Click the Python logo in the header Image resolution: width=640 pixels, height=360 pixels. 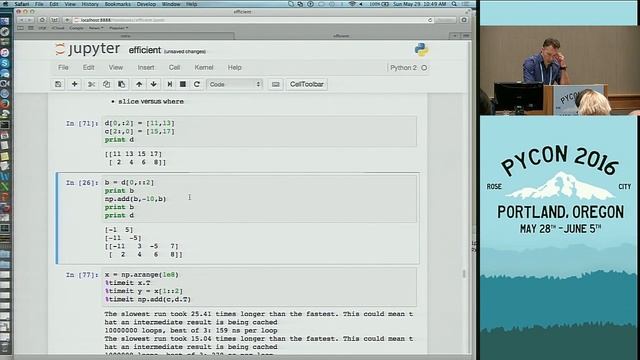click(421, 49)
